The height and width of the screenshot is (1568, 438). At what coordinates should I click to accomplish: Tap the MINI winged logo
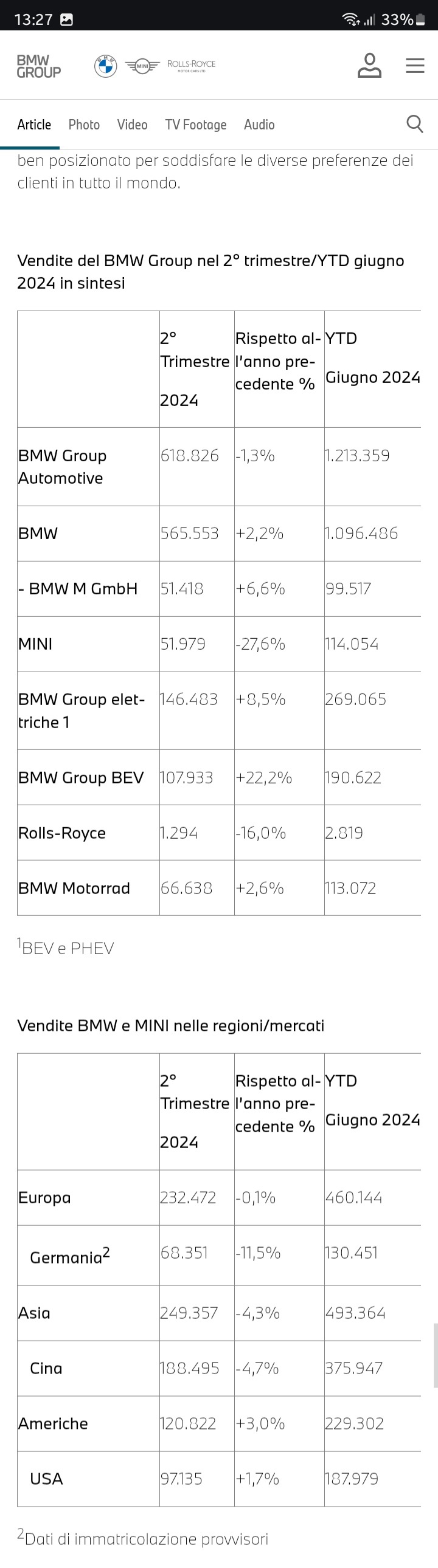point(141,66)
